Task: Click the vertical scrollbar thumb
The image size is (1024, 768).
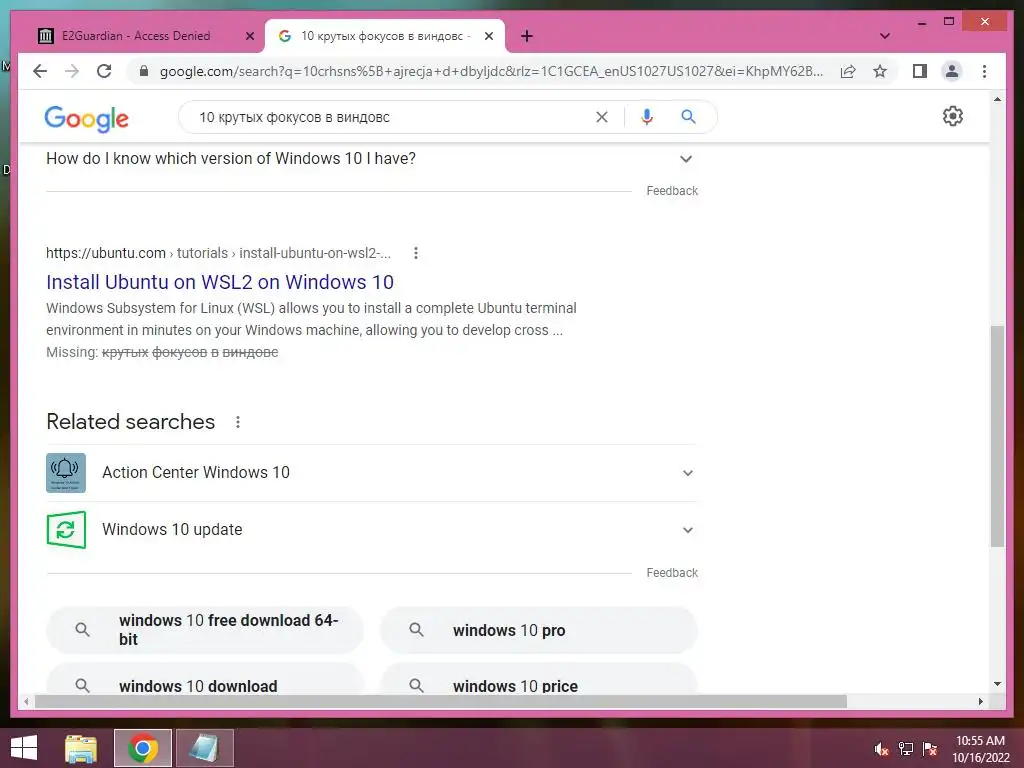Action: coord(997,436)
